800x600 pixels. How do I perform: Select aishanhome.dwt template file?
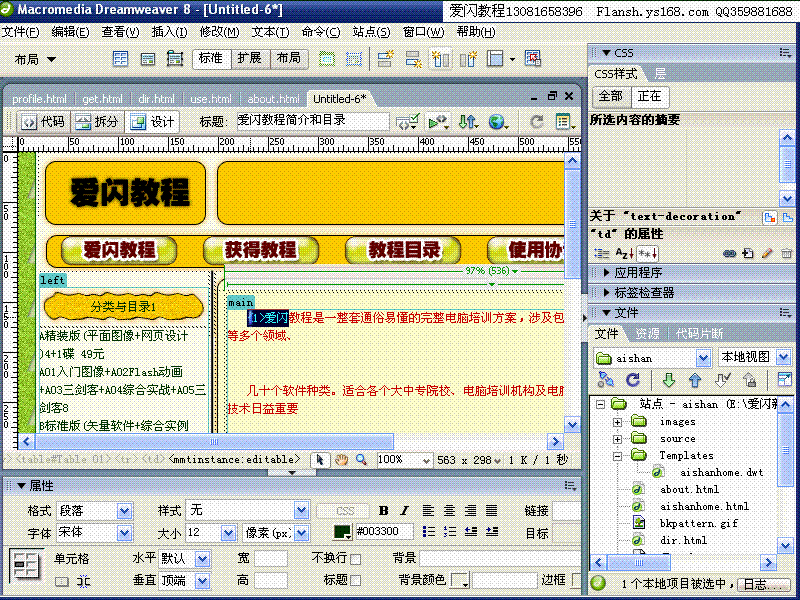point(721,472)
